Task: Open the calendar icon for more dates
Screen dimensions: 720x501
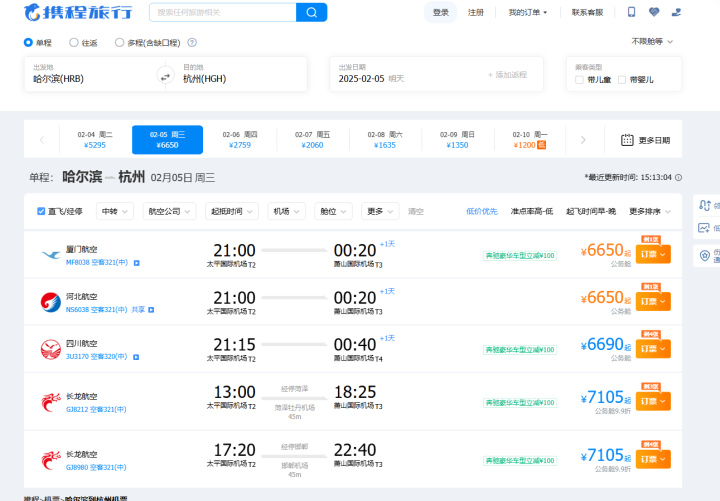Action: [627, 140]
